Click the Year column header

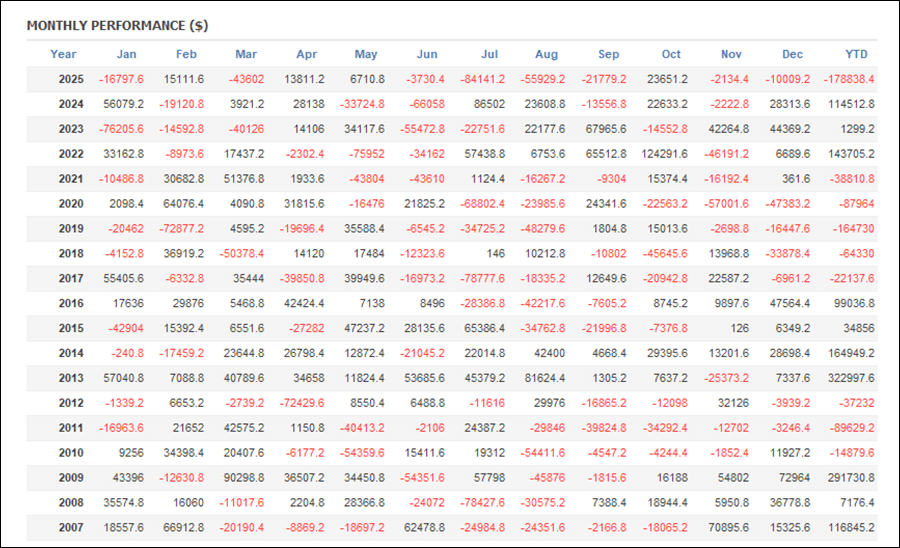[x=63, y=54]
